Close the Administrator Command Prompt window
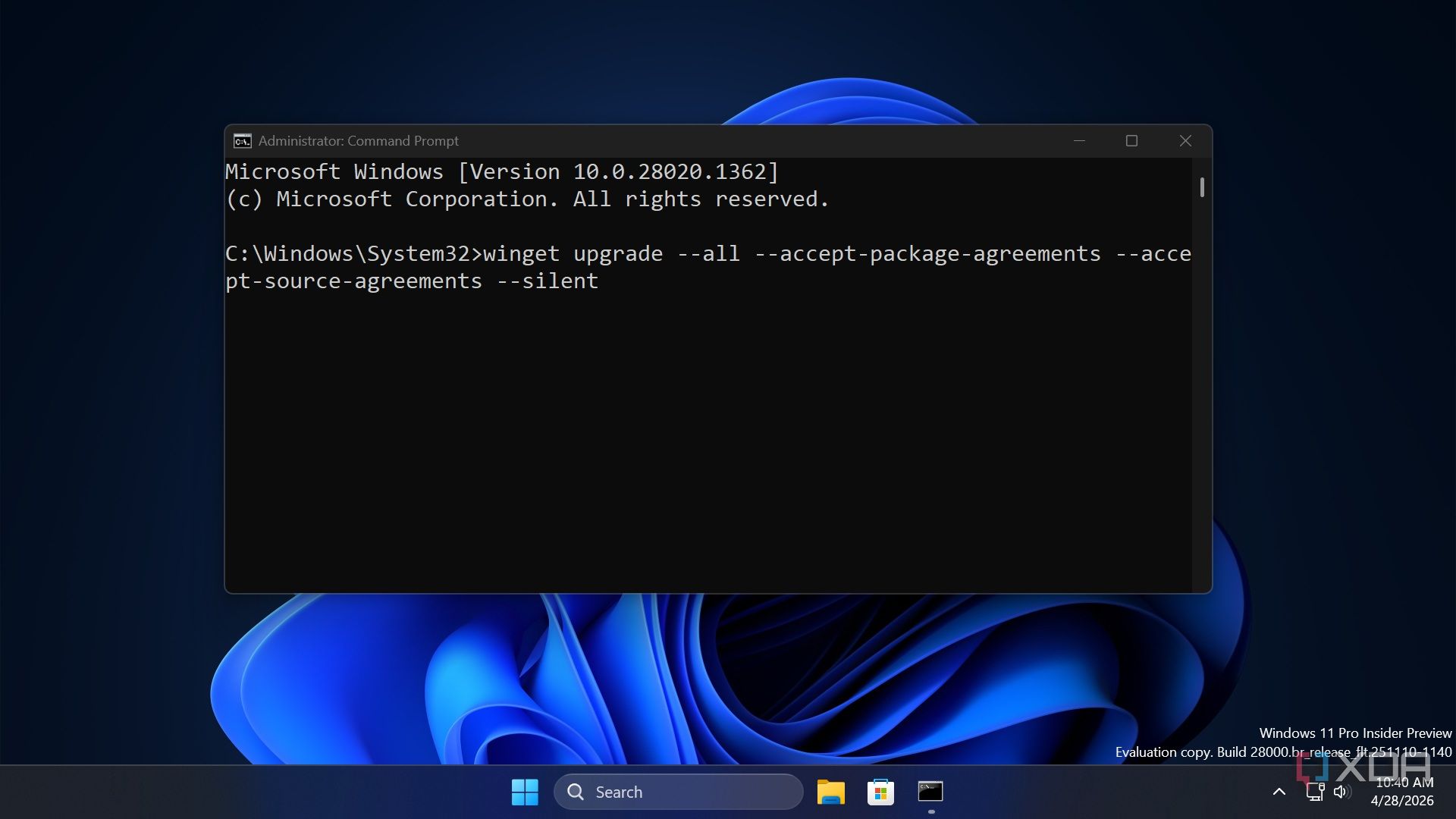Image resolution: width=1456 pixels, height=819 pixels. coord(1185,141)
